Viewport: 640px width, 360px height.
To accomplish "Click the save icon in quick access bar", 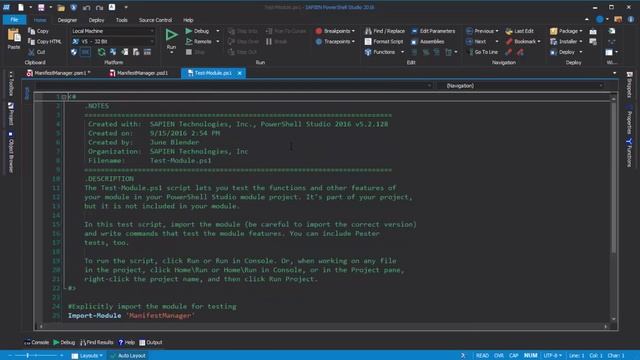I will 41,7.
